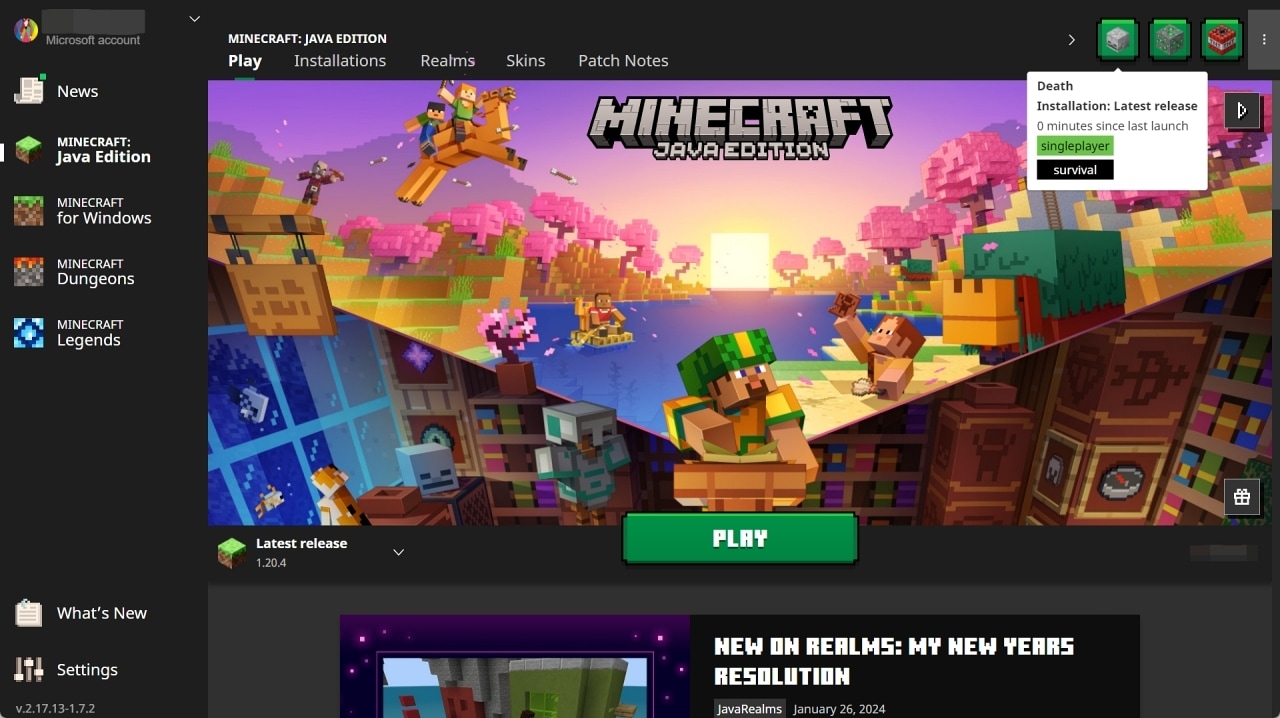Image resolution: width=1280 pixels, height=718 pixels.
Task: Click the banner next arrow button
Action: click(x=1242, y=110)
